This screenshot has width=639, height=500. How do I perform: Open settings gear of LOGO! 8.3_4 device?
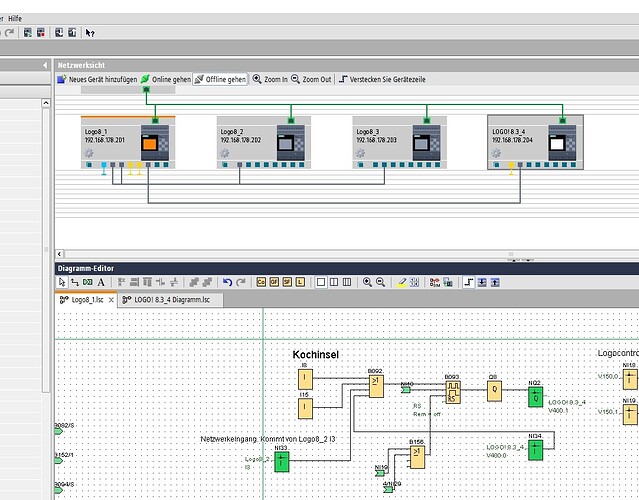pos(496,153)
